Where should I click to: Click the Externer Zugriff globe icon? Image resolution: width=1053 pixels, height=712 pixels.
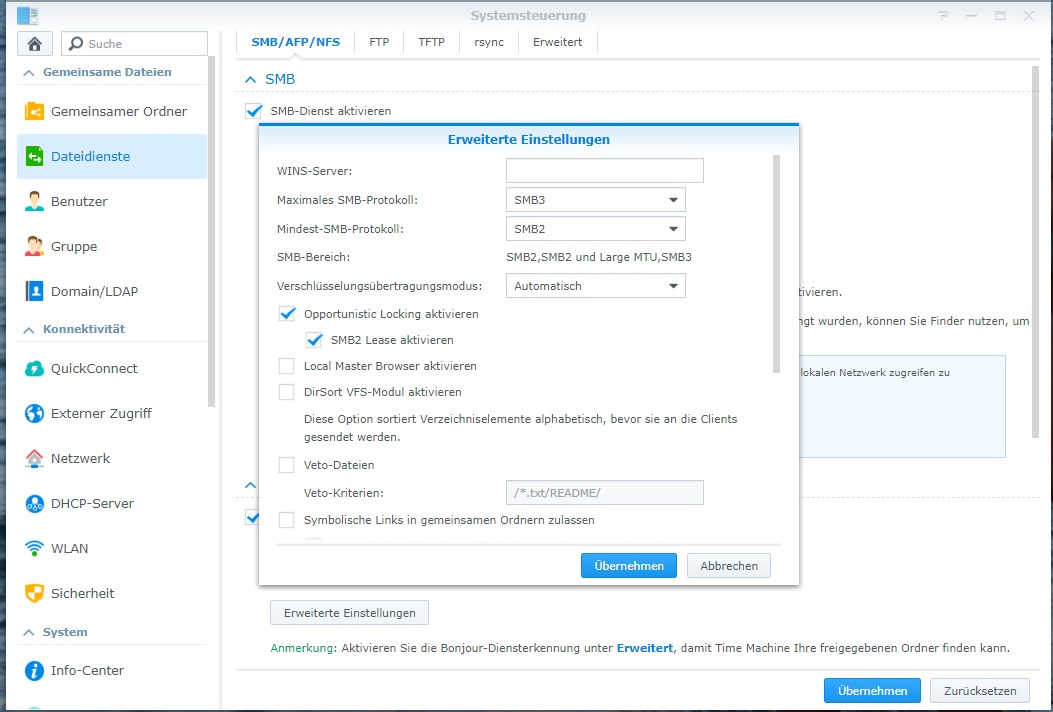pos(34,414)
